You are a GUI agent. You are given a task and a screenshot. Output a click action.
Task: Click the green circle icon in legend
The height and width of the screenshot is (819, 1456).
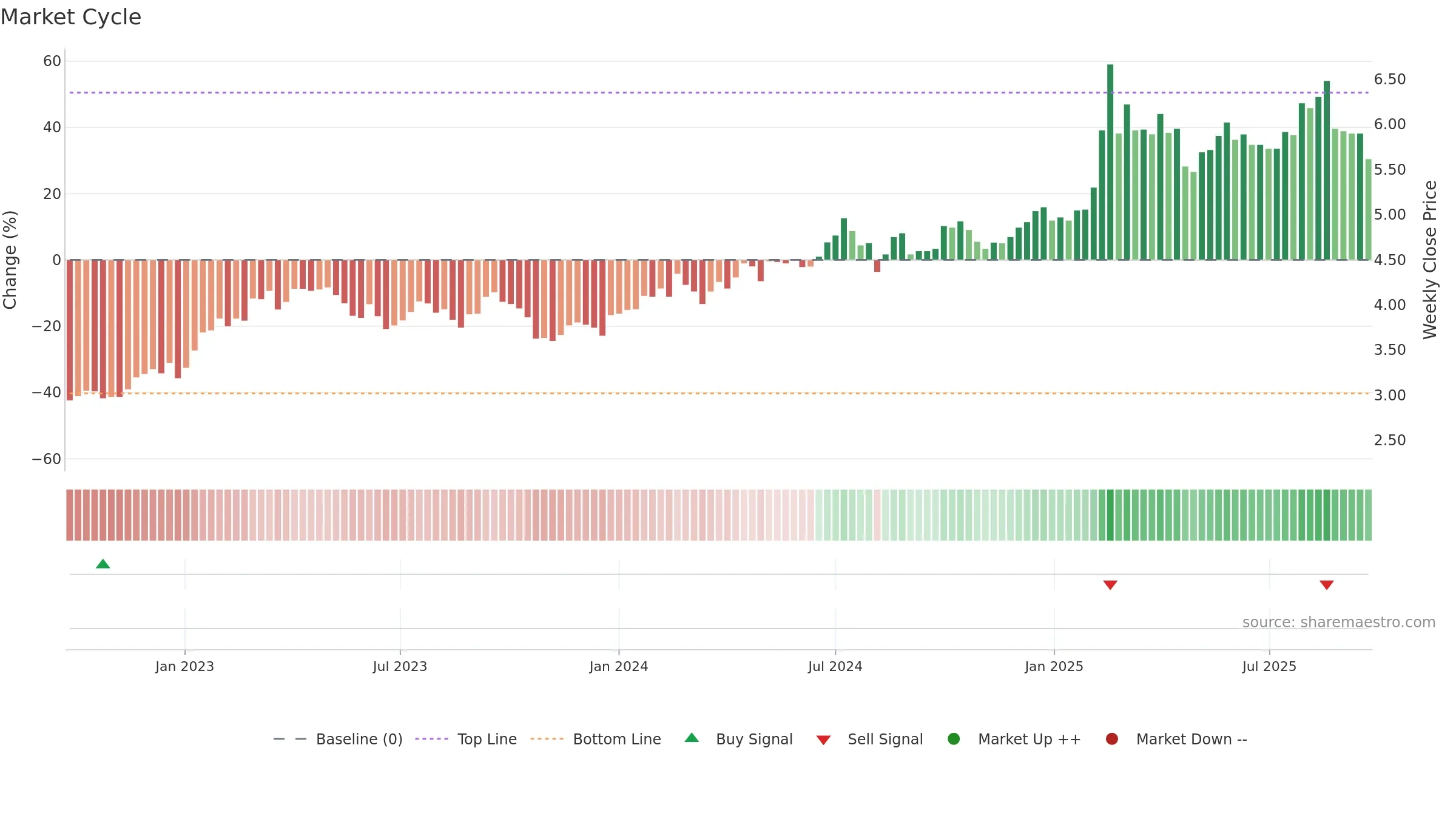click(954, 739)
